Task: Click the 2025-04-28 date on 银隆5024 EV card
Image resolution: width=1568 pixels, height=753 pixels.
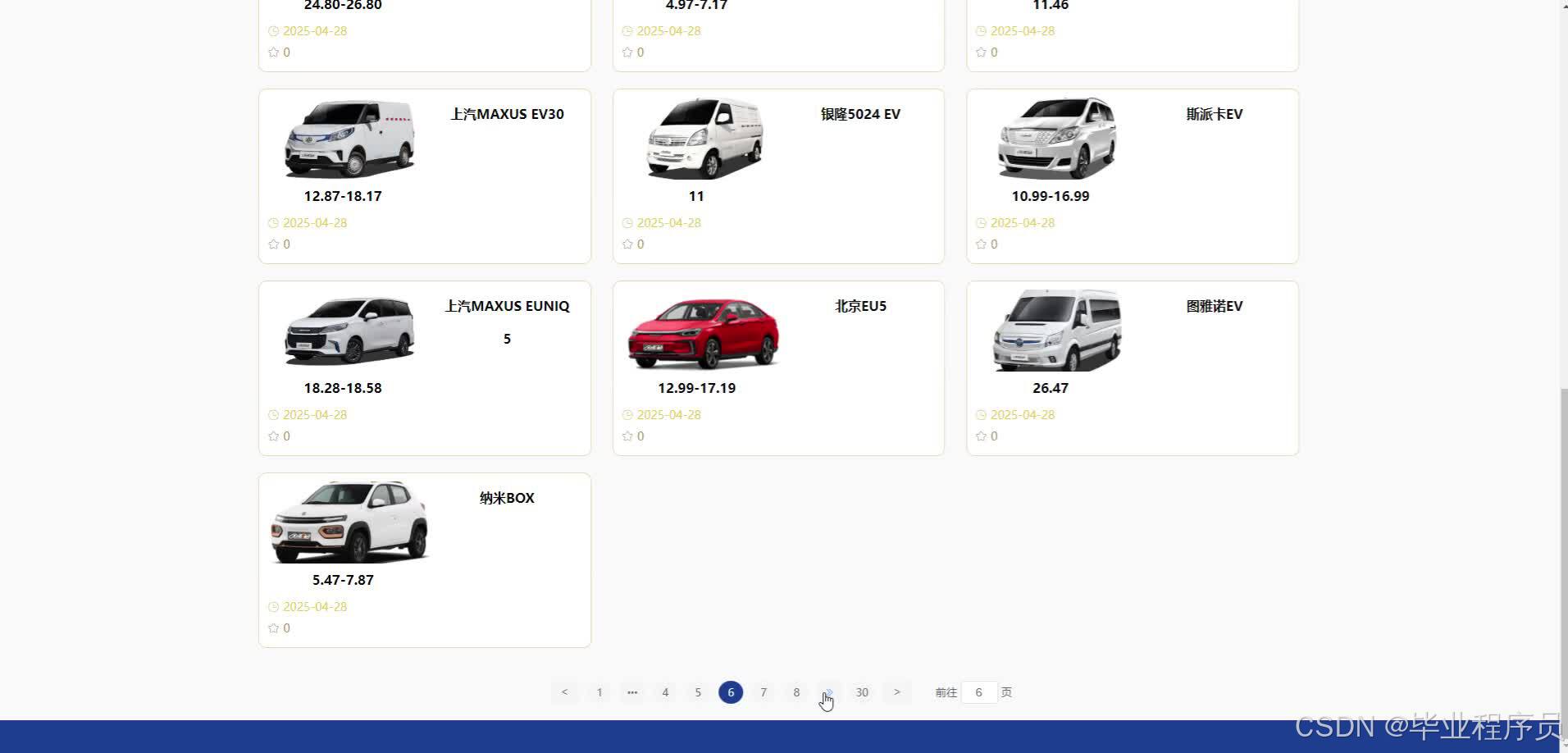Action: [x=669, y=223]
